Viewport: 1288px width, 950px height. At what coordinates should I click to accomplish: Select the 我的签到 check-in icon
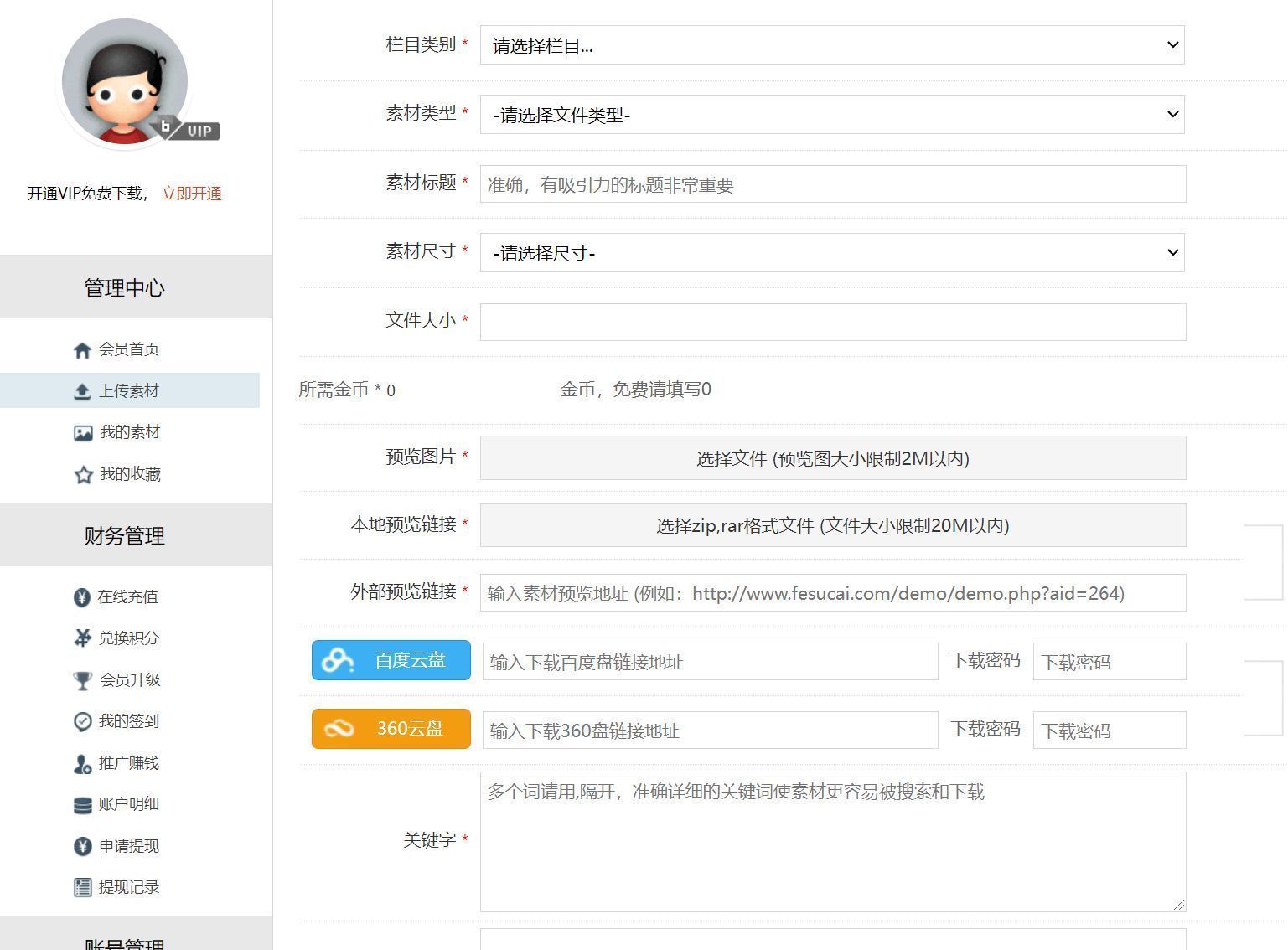pyautogui.click(x=80, y=721)
